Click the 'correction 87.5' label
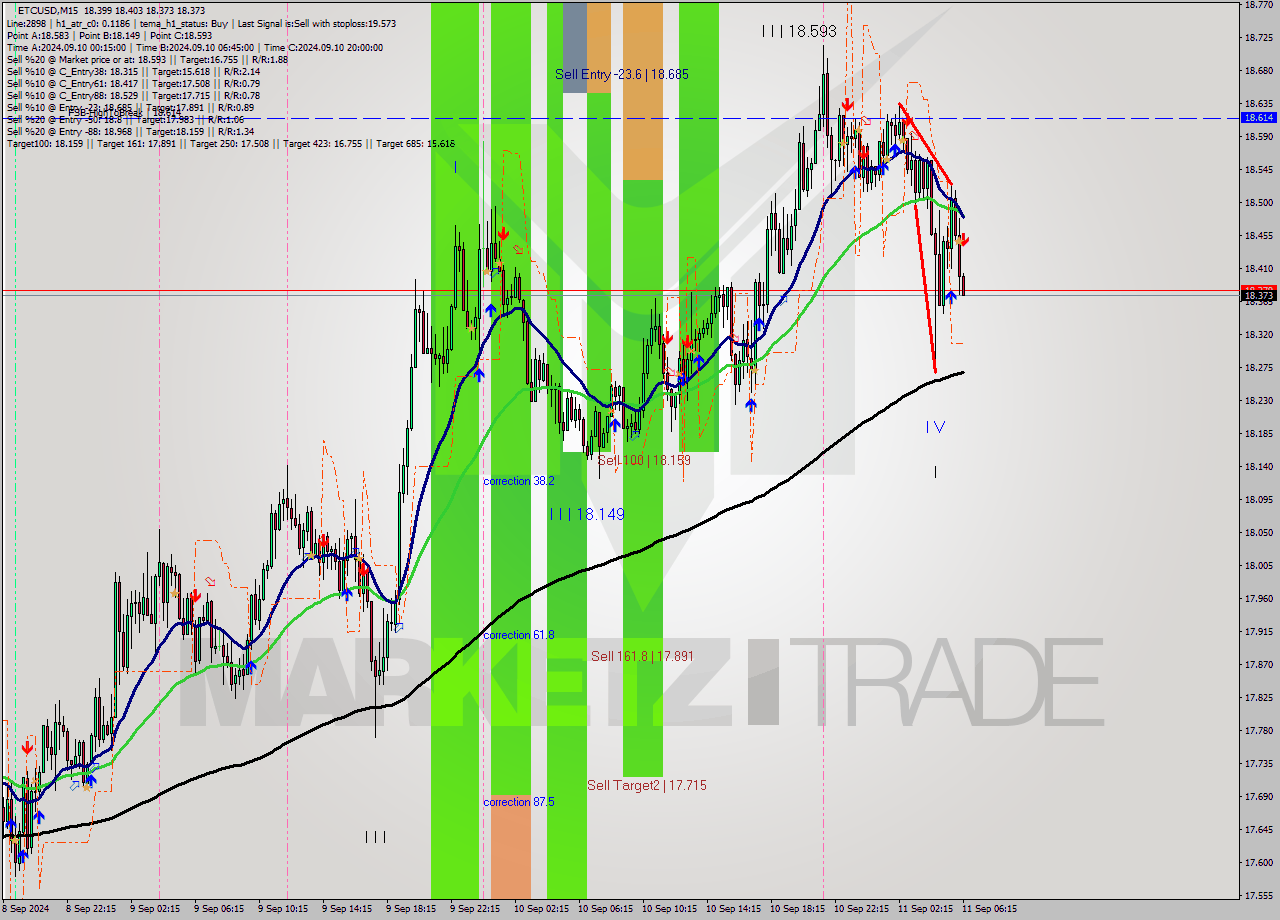This screenshot has height=920, width=1280. pyautogui.click(x=519, y=802)
